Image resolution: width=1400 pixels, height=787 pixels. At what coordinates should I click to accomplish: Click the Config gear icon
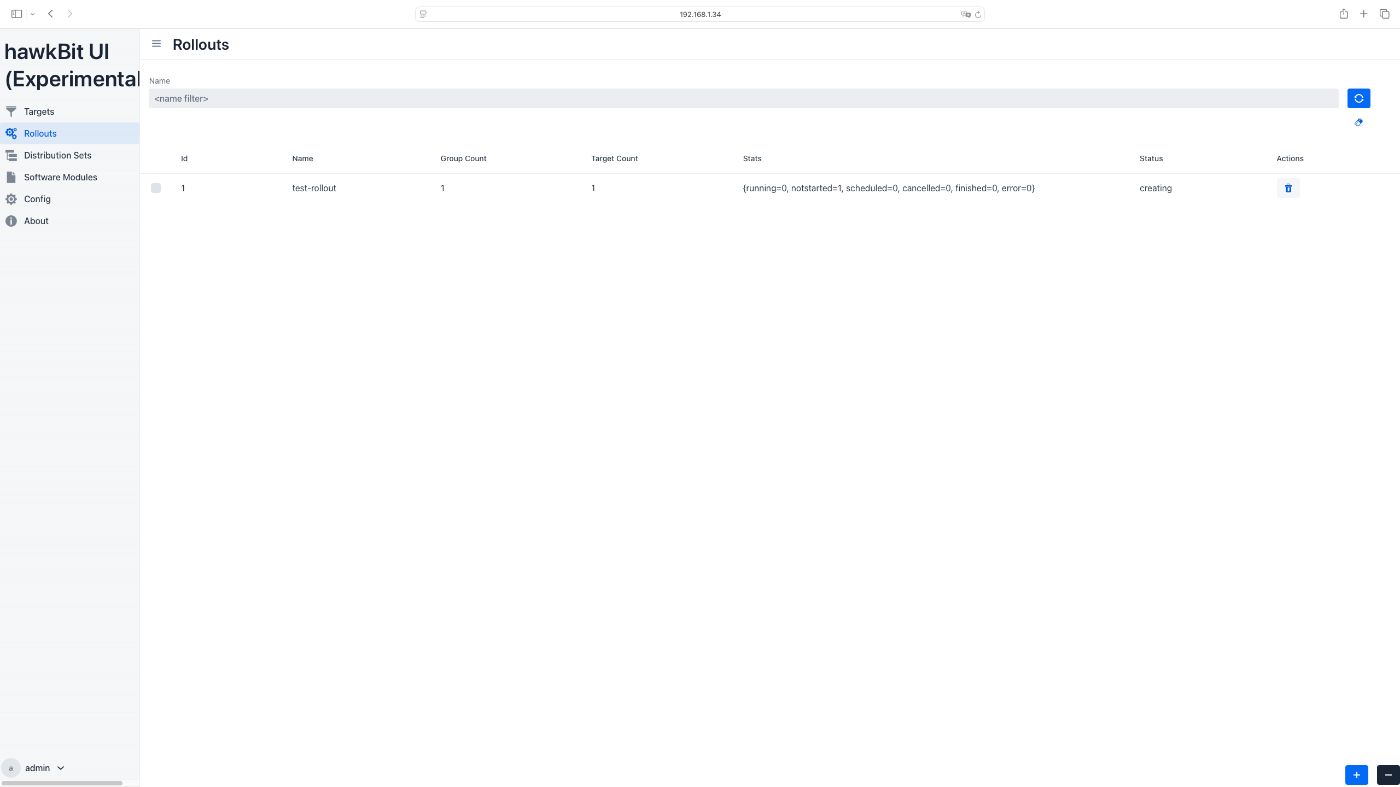coord(11,199)
